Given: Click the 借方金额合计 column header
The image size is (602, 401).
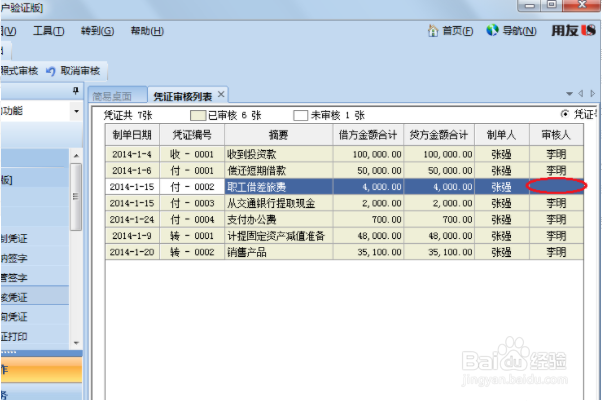Looking at the screenshot, I should click(x=368, y=135).
